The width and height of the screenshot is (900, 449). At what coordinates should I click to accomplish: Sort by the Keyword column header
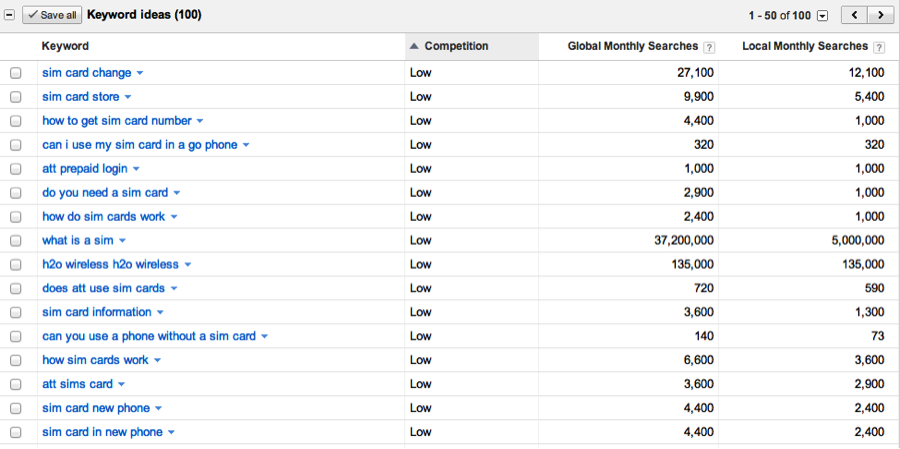(x=65, y=46)
